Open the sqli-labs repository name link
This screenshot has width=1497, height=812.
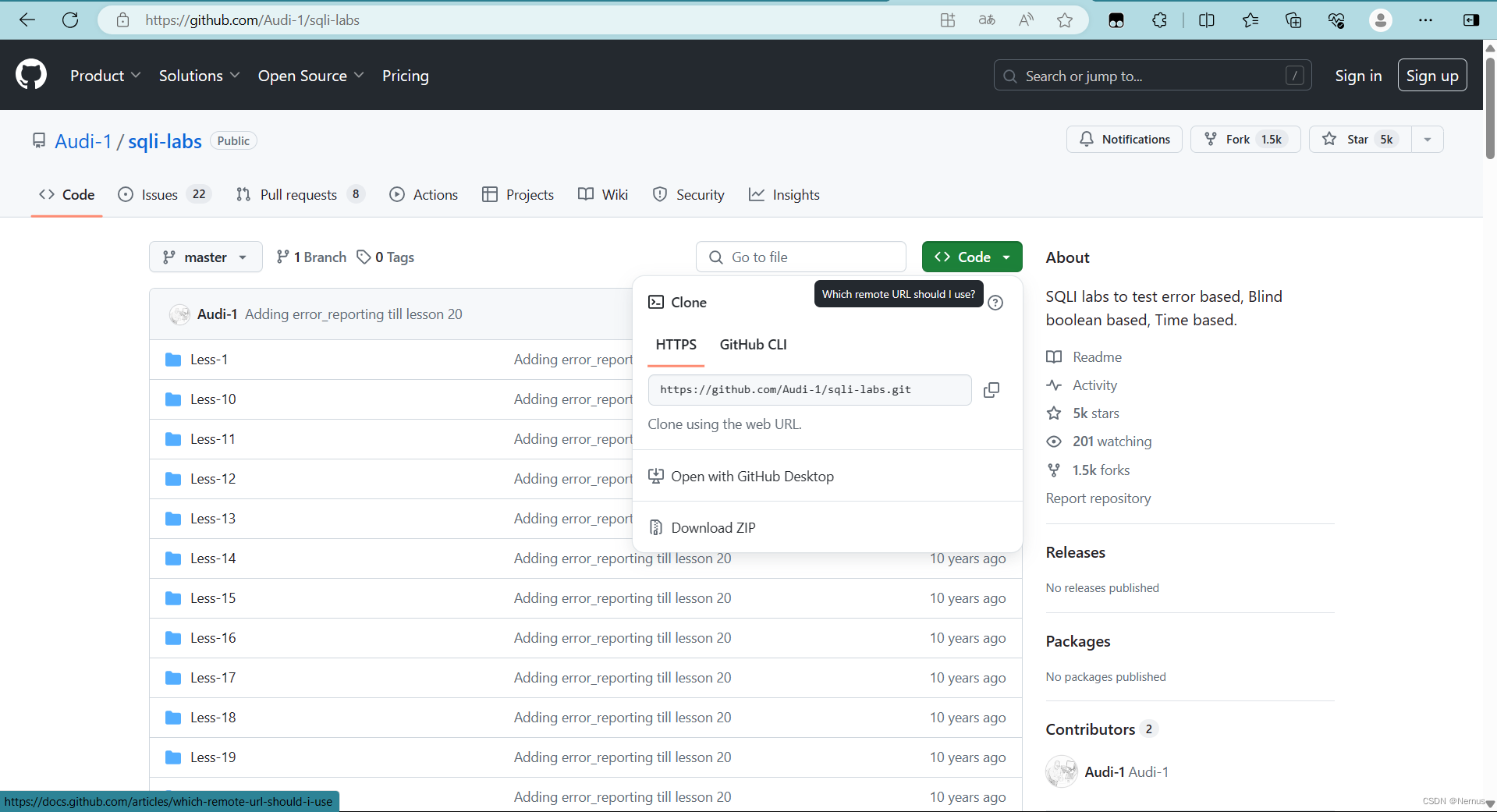pos(165,141)
